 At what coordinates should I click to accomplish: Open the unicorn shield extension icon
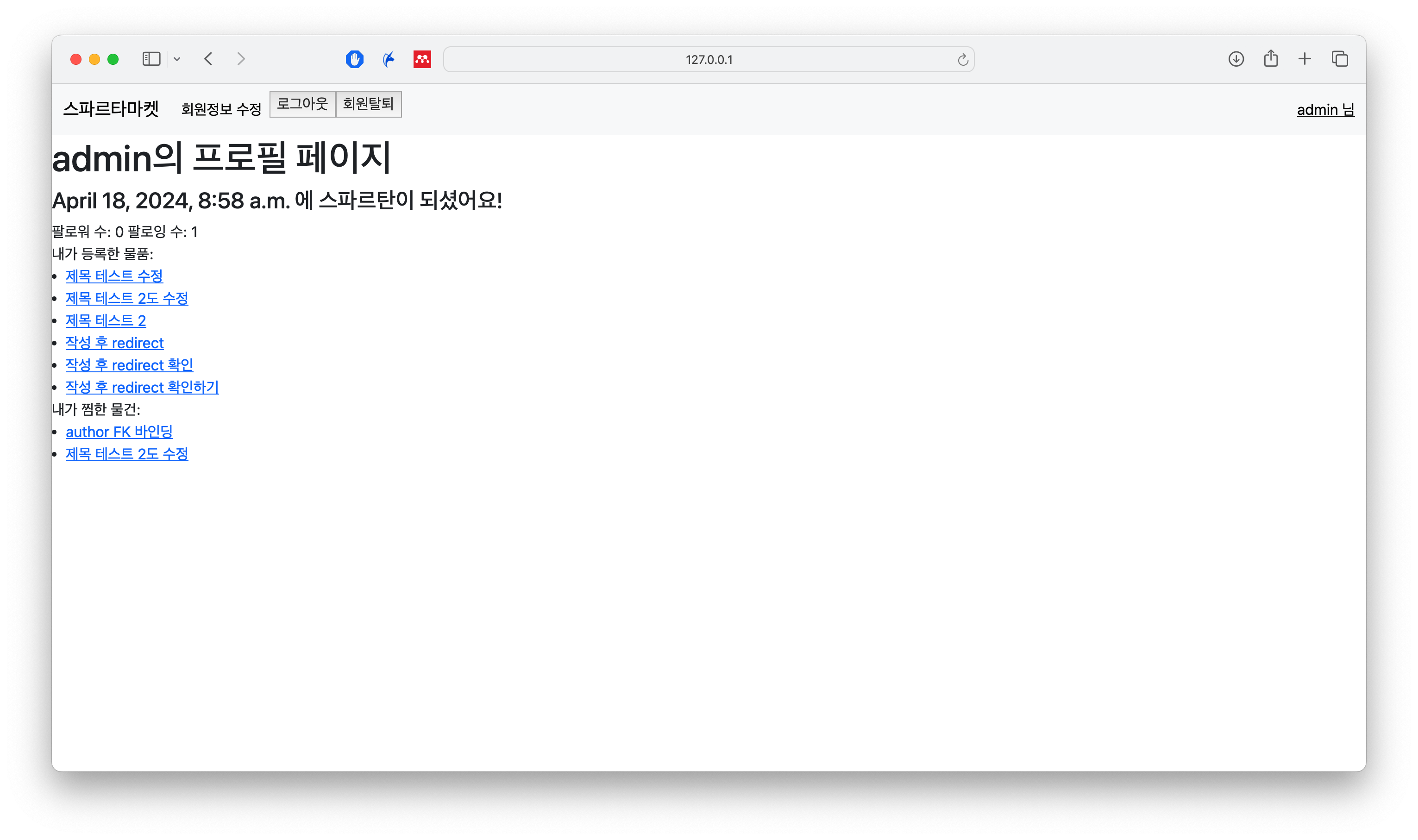(389, 59)
